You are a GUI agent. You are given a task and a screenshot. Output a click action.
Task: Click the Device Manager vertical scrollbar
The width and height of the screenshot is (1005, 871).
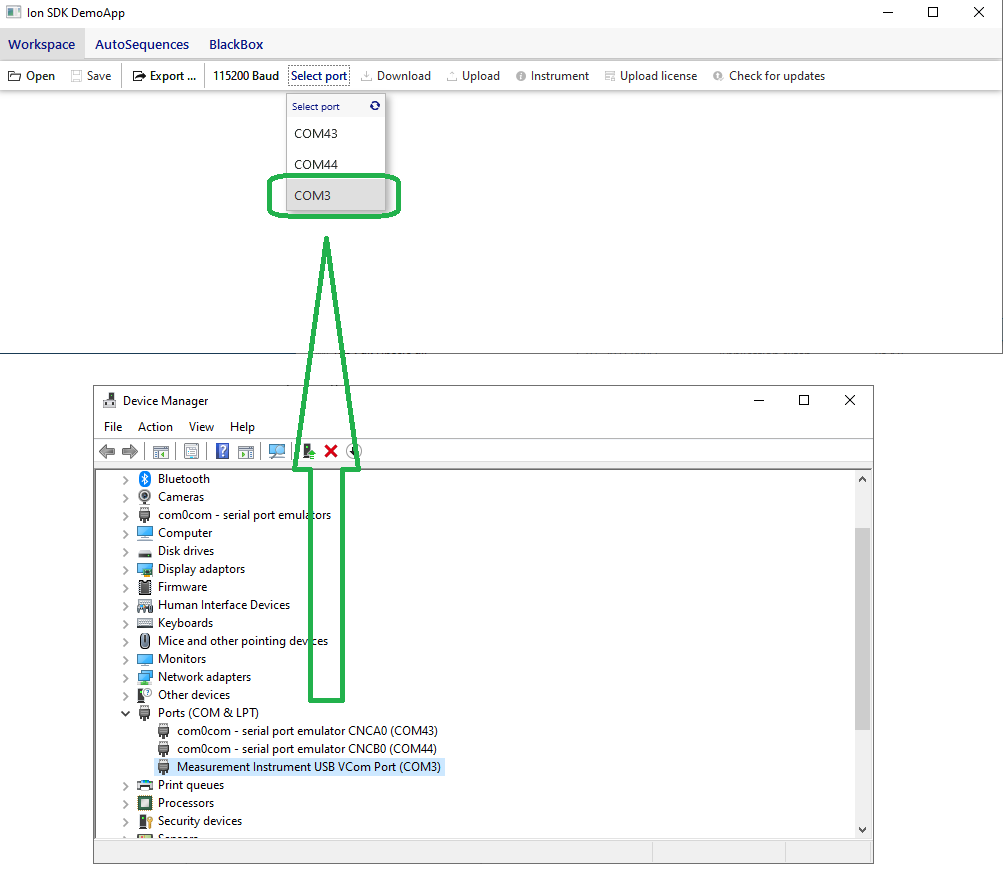coord(862,630)
